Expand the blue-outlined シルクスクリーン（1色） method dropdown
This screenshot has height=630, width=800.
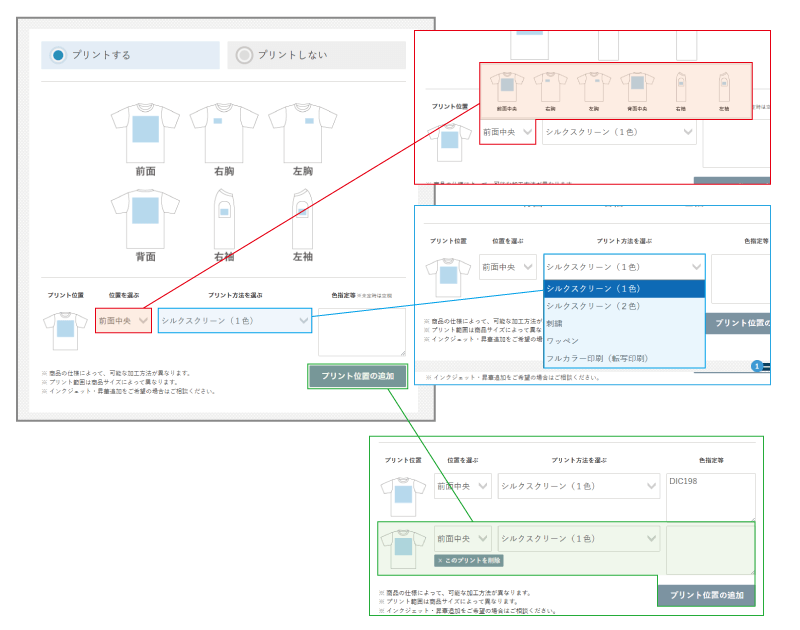(x=235, y=320)
